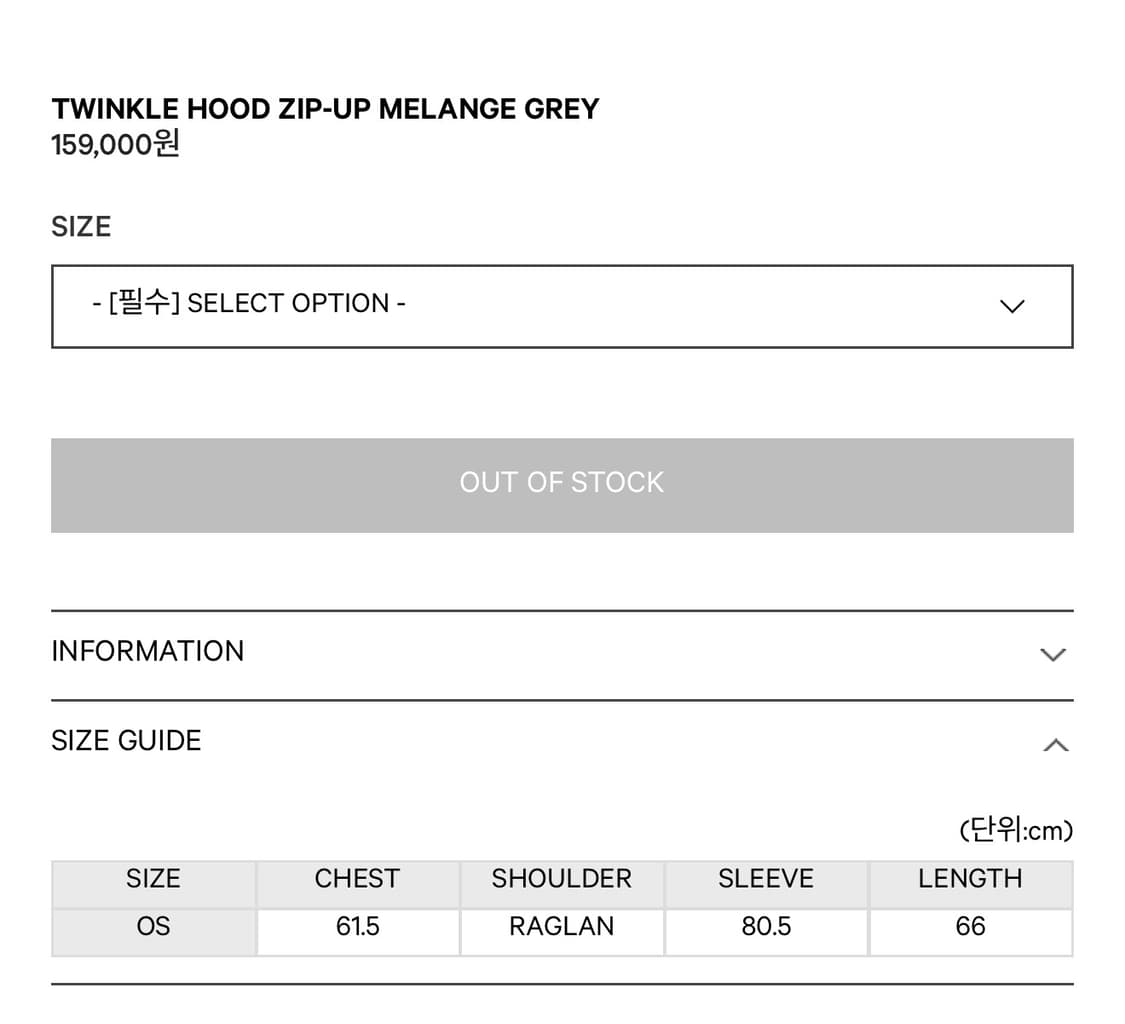Collapse the SIZE GUIDE section

click(127, 741)
